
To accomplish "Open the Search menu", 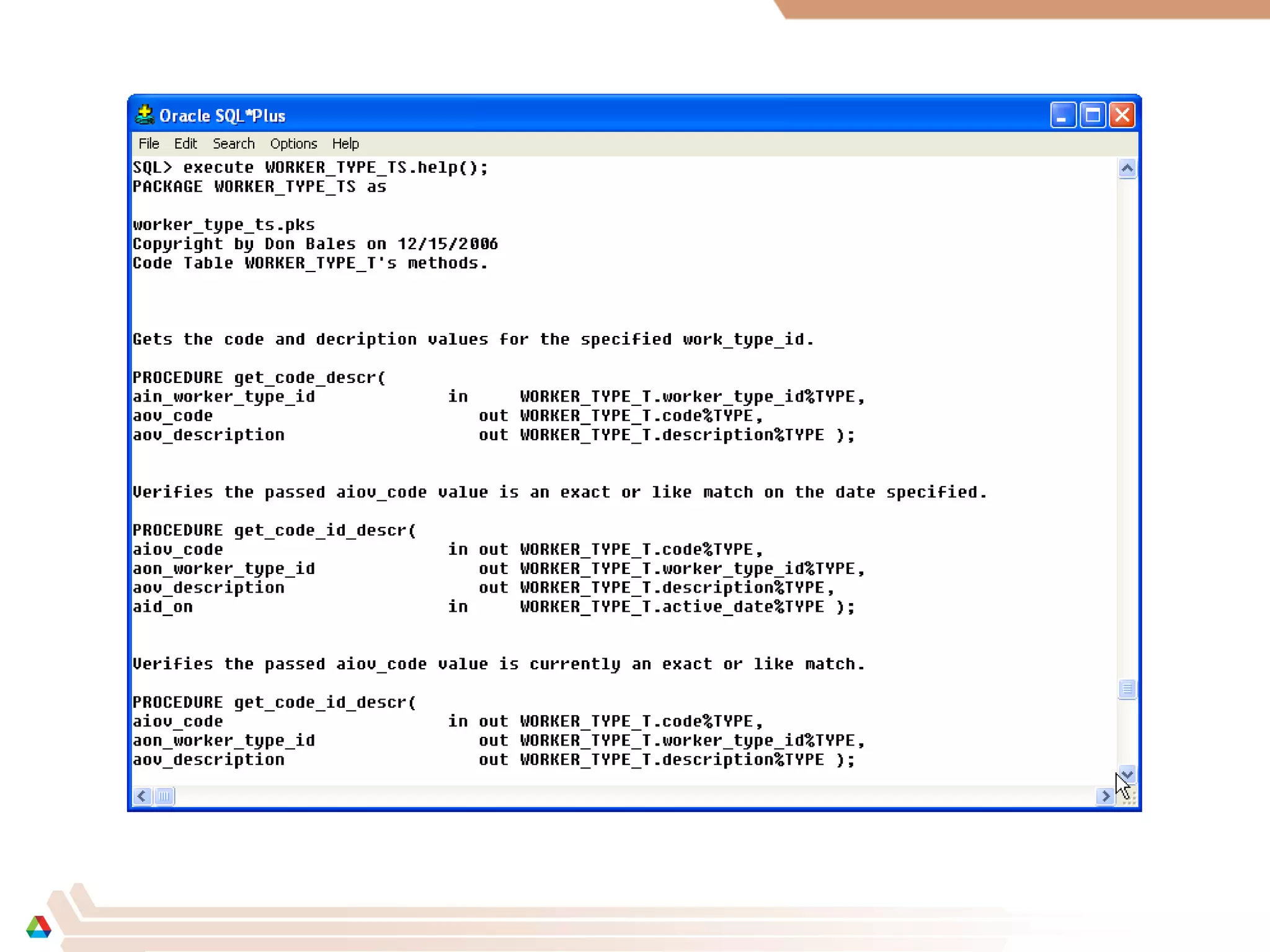I will point(234,144).
